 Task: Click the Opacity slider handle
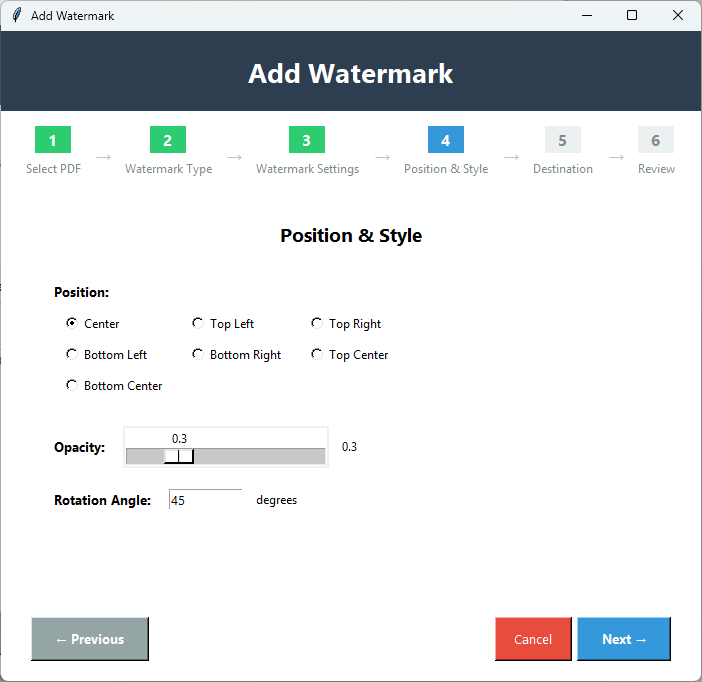tap(179, 456)
